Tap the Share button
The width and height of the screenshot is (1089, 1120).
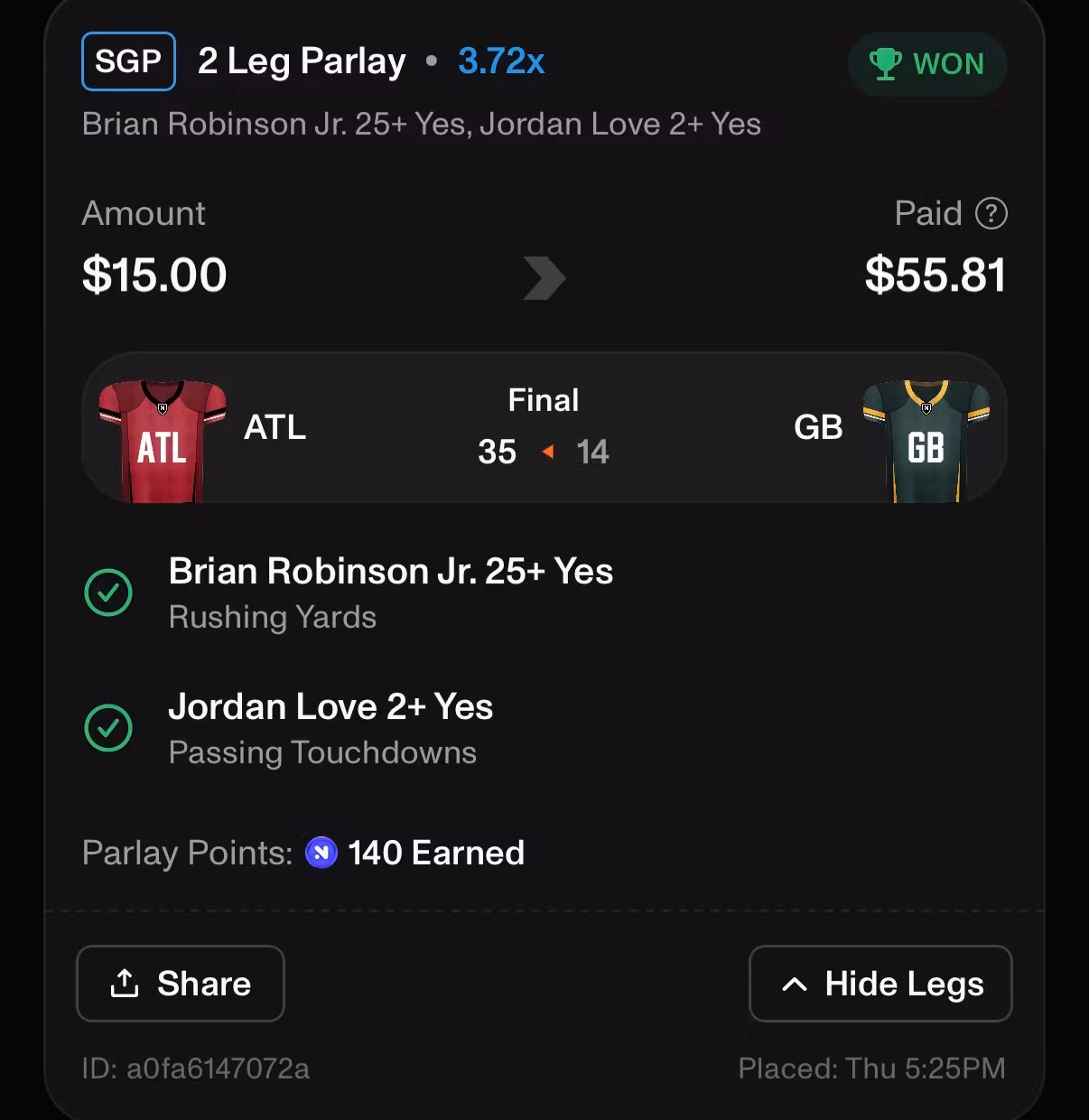coord(181,984)
